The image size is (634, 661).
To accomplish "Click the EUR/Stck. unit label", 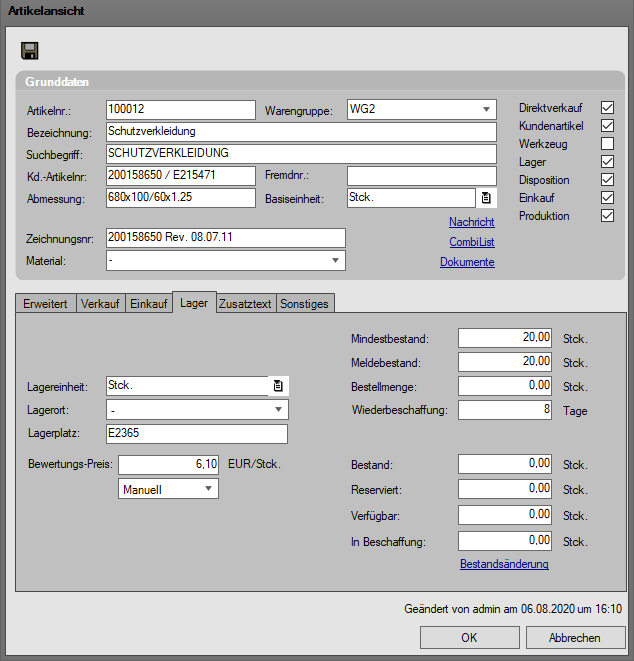I will (x=254, y=464).
